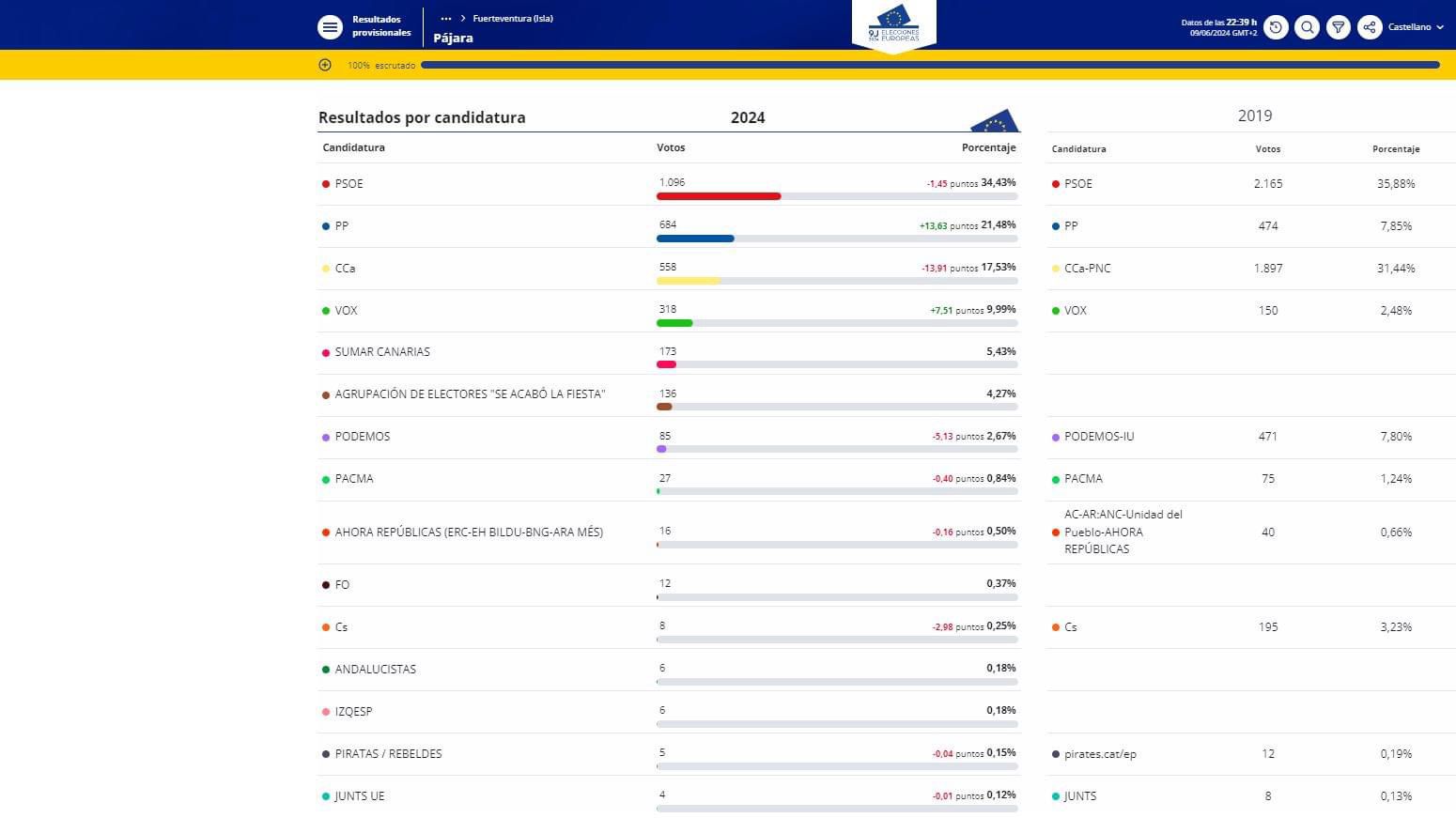Click PP blue dot in 2024 list
Viewport: 1456px width, 818px height.
326,226
